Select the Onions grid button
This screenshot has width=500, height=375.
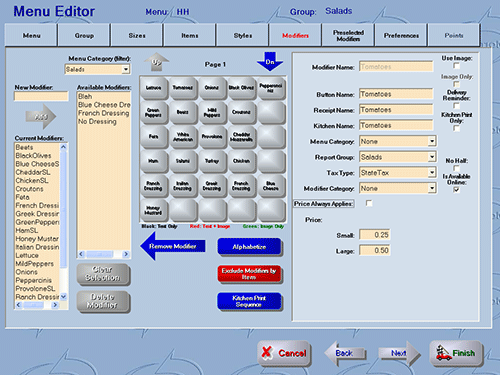pyautogui.click(x=212, y=88)
